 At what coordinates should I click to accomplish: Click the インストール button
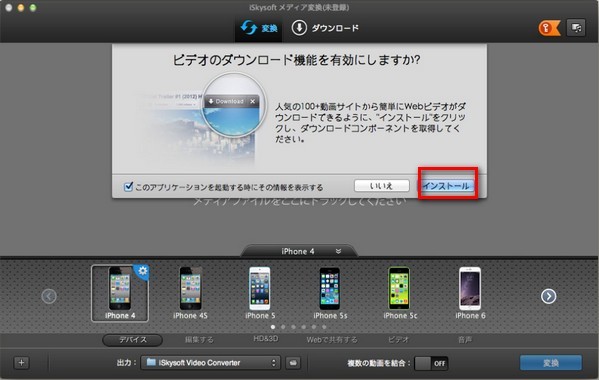[446, 186]
